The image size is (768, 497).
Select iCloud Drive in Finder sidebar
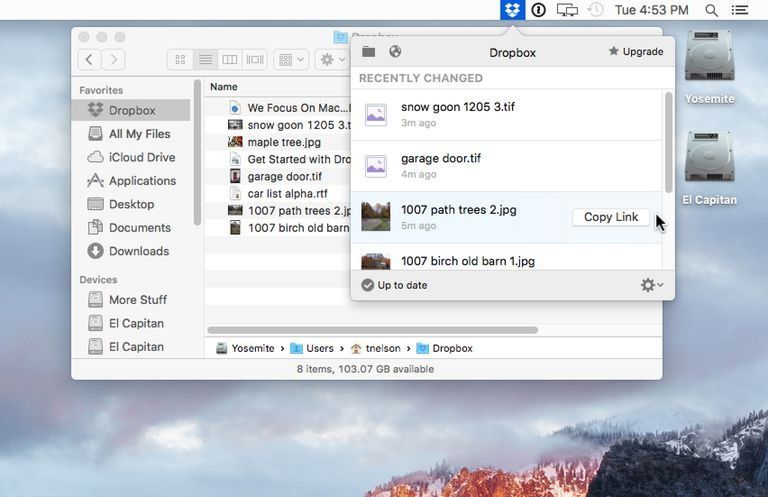click(x=141, y=157)
